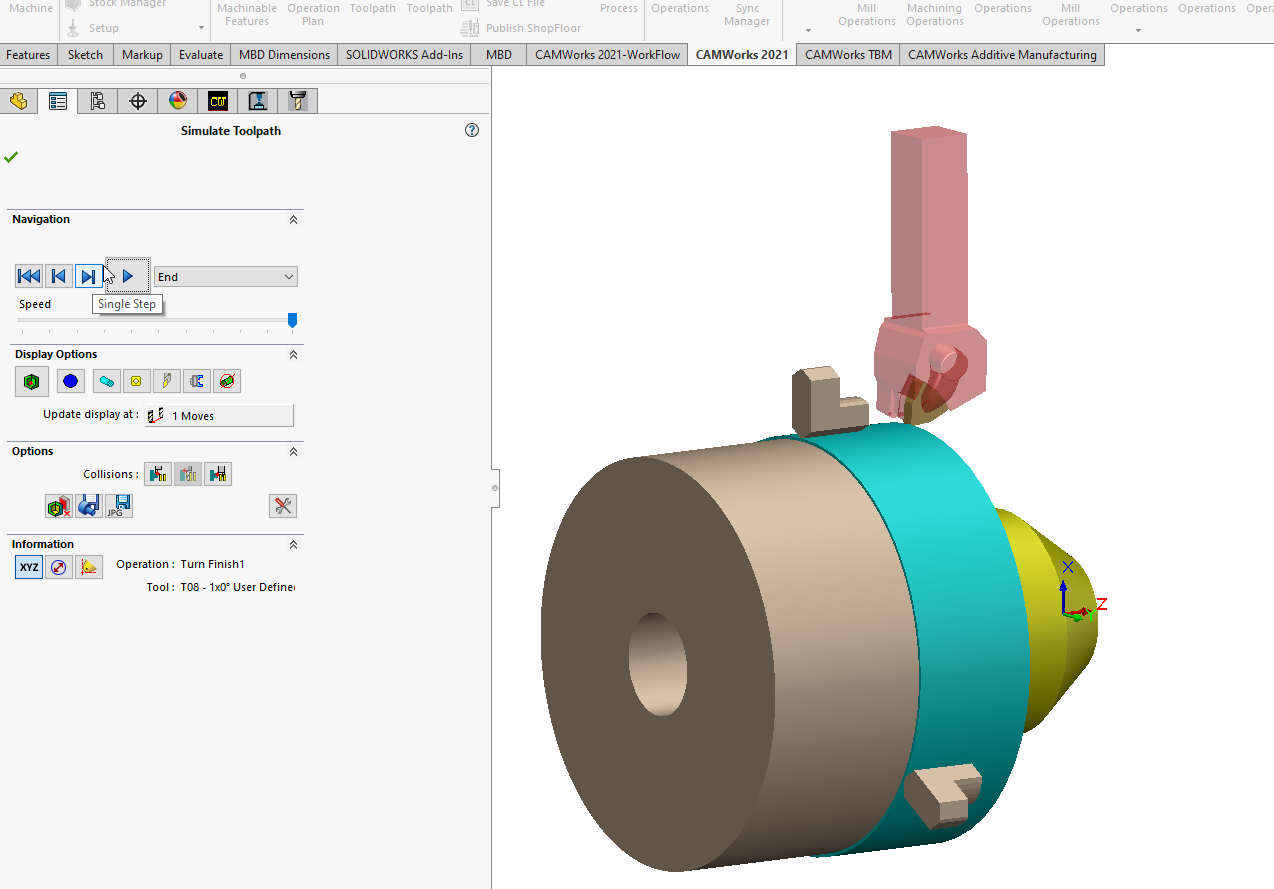Select the Turn Finish1 operation text
This screenshot has width=1274, height=889.
point(212,564)
